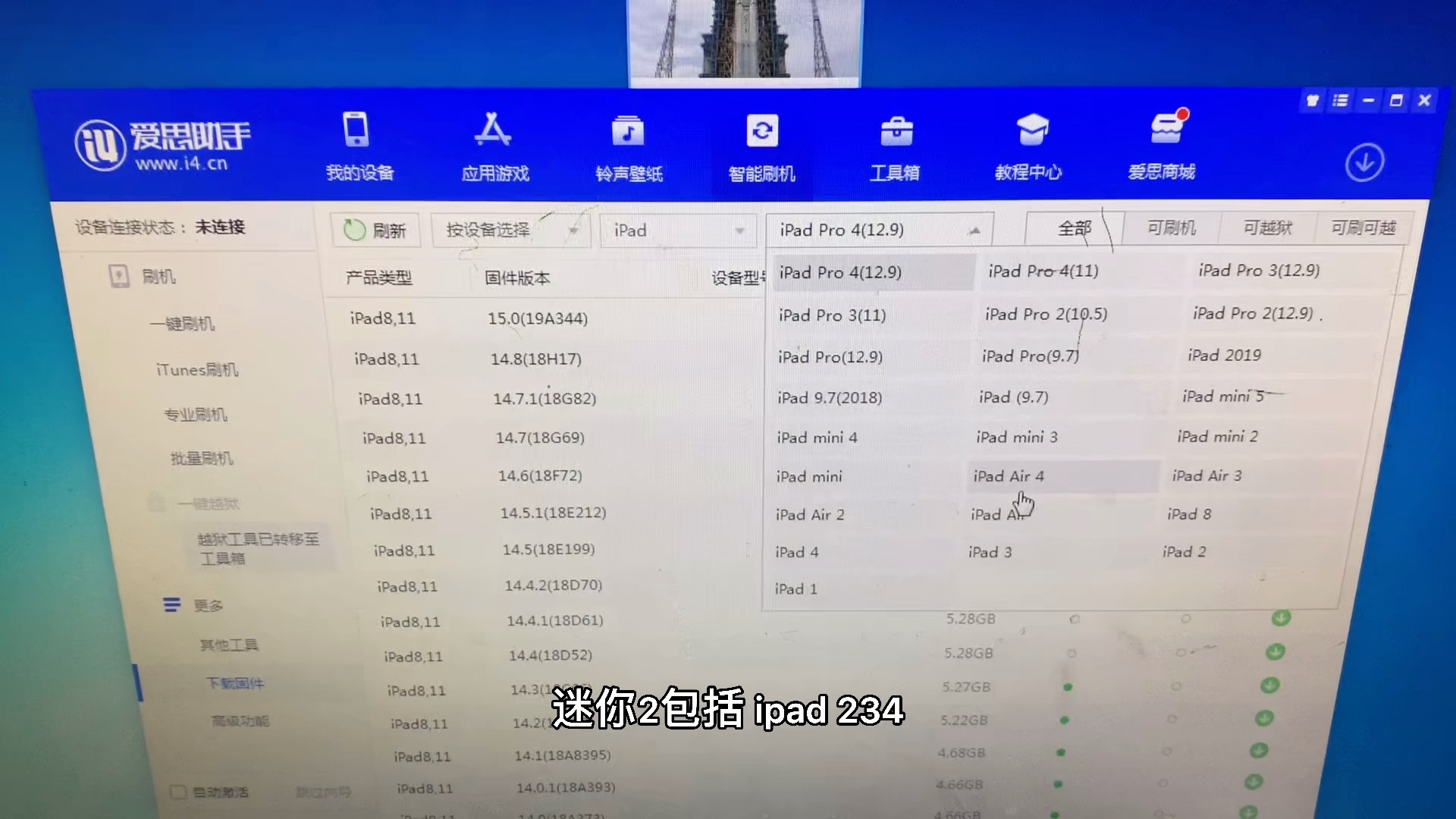Open the 应用游戏 (Apps & Games) panel
Viewport: 1456px width, 819px height.
click(494, 148)
